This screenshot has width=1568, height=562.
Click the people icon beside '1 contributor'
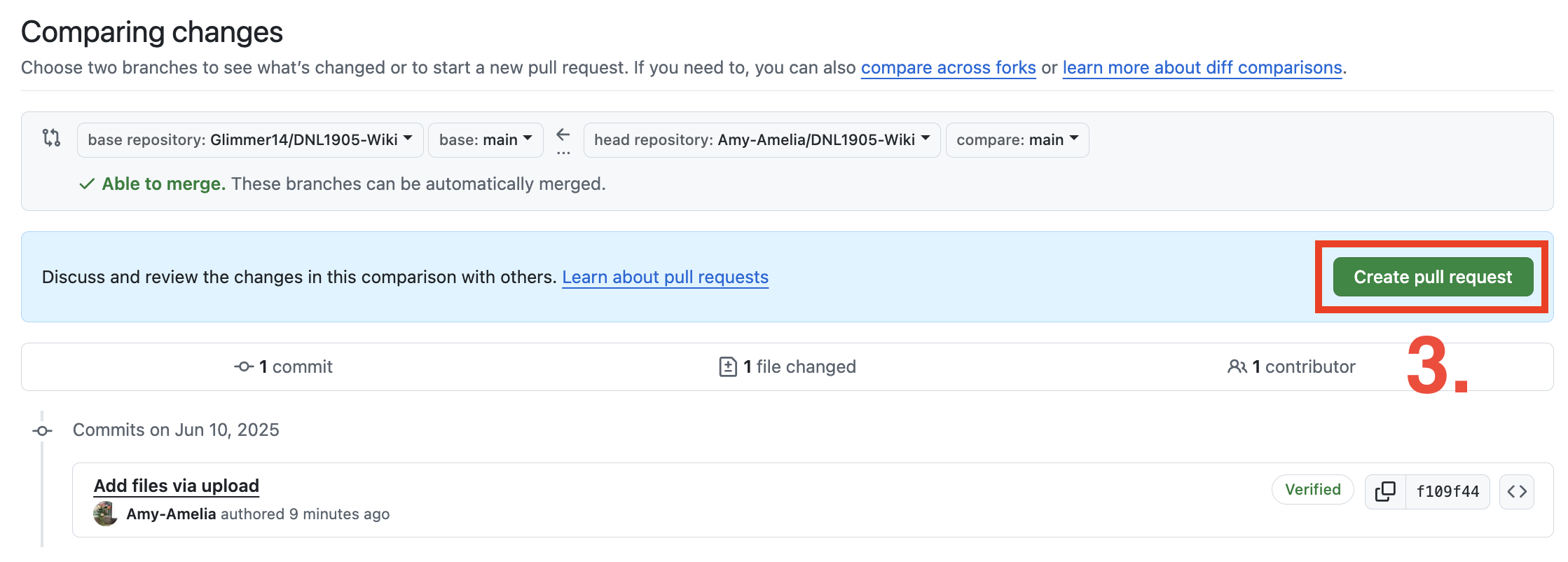pyautogui.click(x=1237, y=366)
